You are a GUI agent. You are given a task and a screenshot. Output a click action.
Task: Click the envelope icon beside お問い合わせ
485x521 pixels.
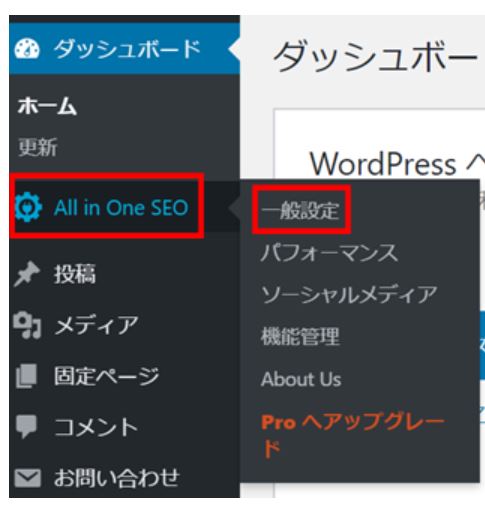pyautogui.click(x=28, y=477)
